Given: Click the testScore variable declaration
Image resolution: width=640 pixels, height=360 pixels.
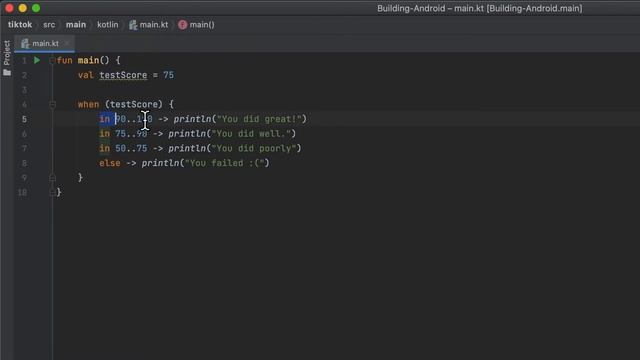Looking at the screenshot, I should 123,75.
